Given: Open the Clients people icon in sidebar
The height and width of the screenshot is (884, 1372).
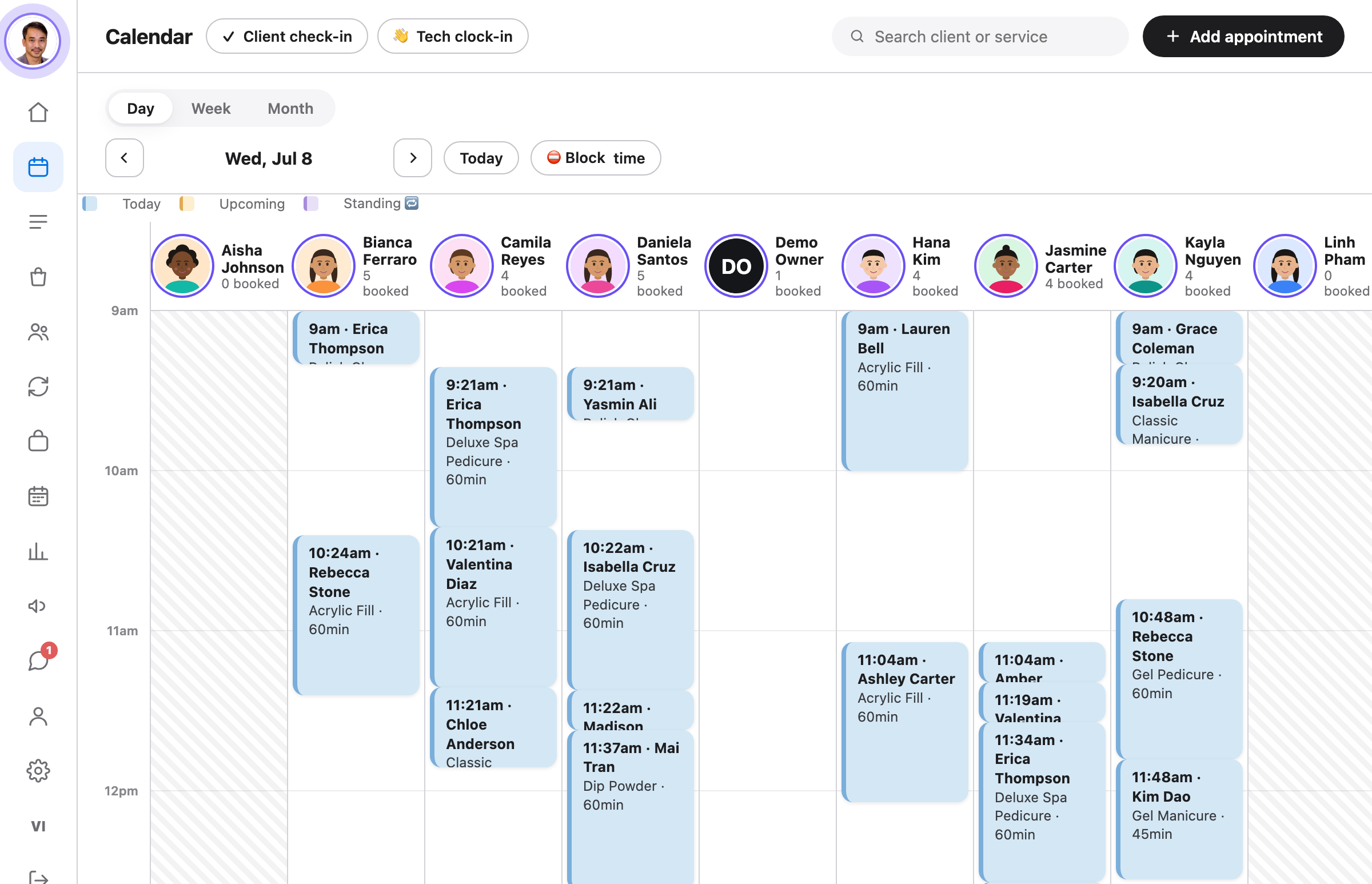Looking at the screenshot, I should point(38,332).
